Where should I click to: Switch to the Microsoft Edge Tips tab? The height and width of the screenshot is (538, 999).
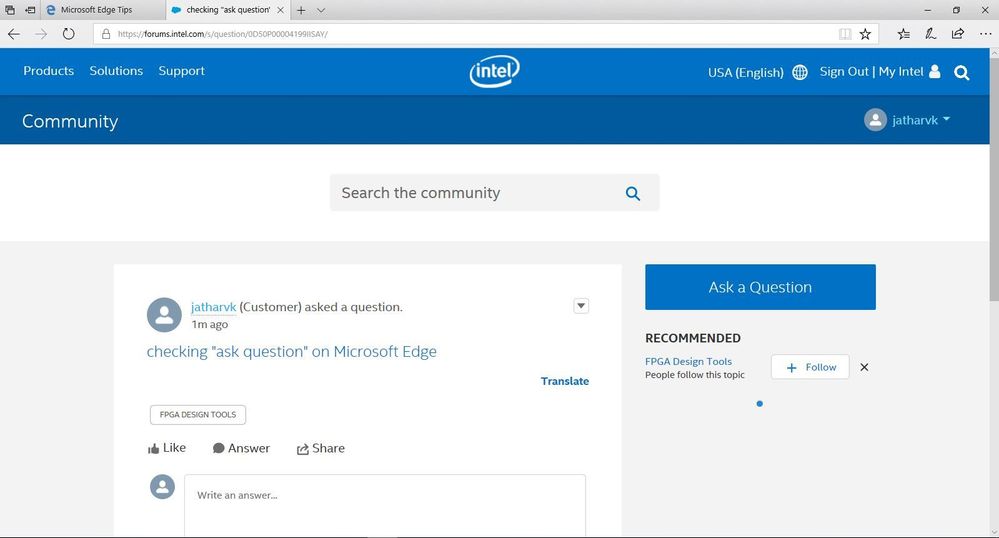point(96,10)
